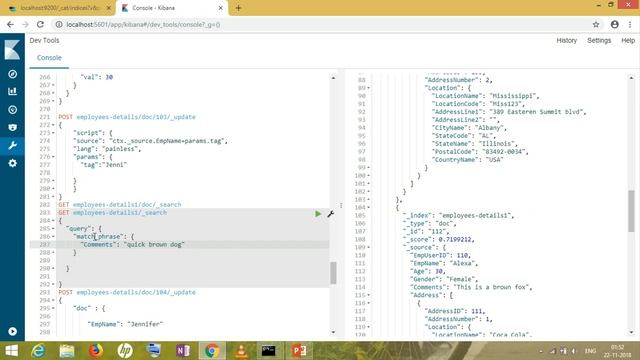Collapse the request body at line 284
The height and width of the screenshot is (360, 640).
coord(53,220)
